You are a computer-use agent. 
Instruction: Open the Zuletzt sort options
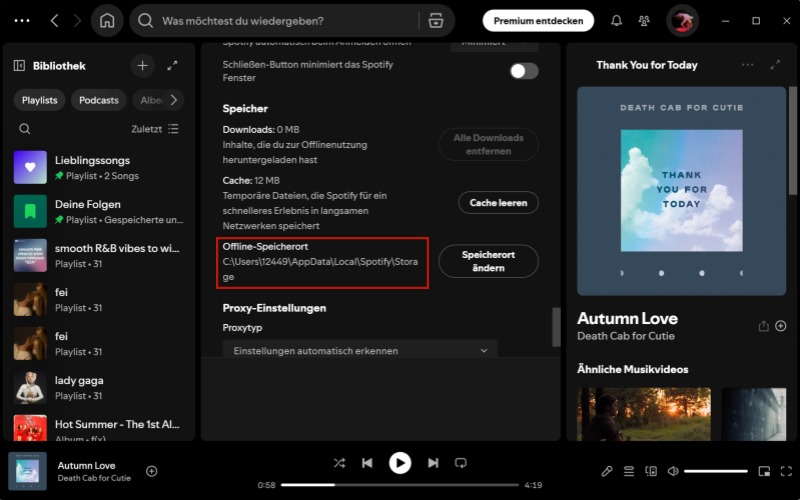click(155, 129)
